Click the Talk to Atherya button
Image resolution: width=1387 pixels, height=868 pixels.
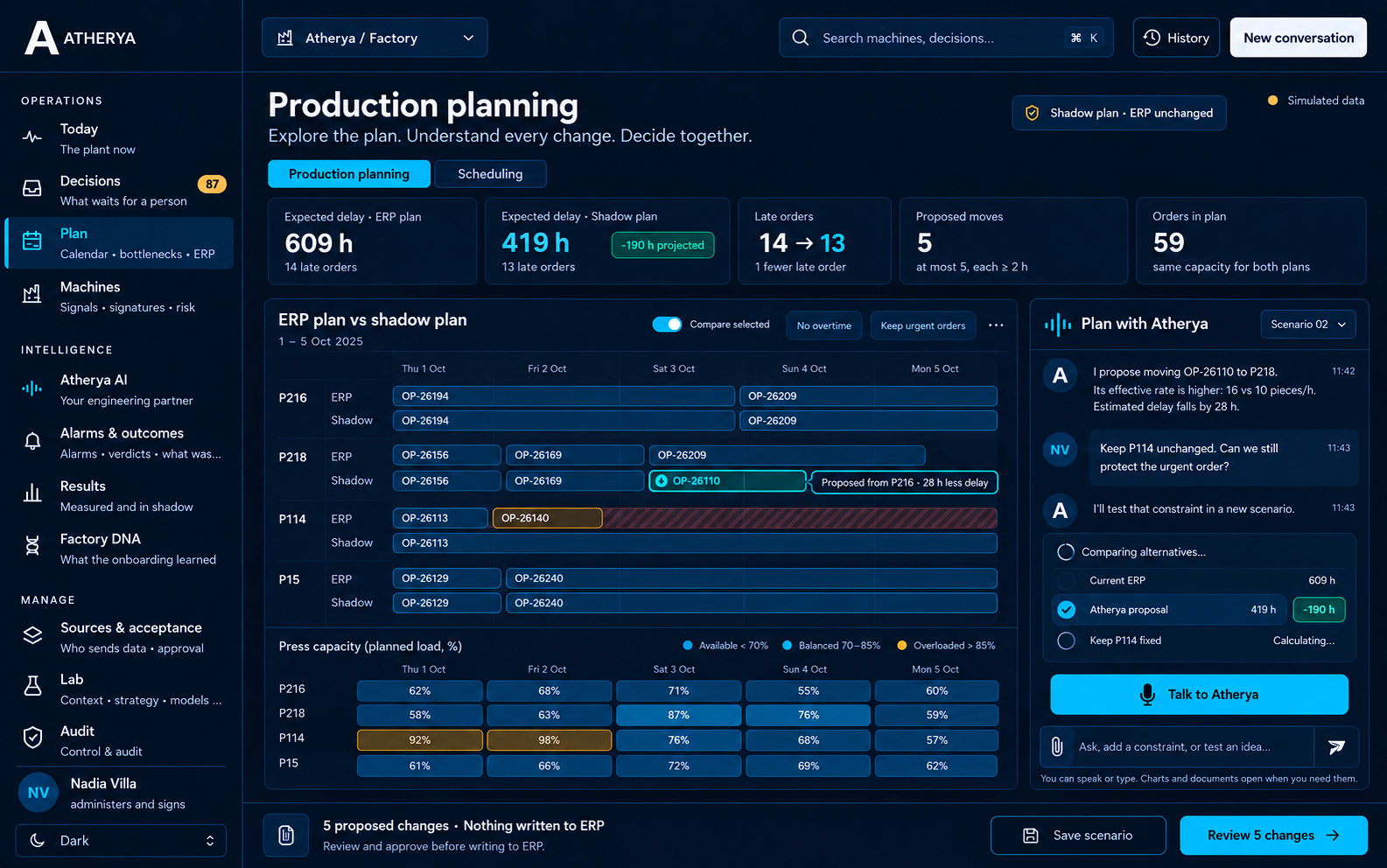(x=1200, y=695)
